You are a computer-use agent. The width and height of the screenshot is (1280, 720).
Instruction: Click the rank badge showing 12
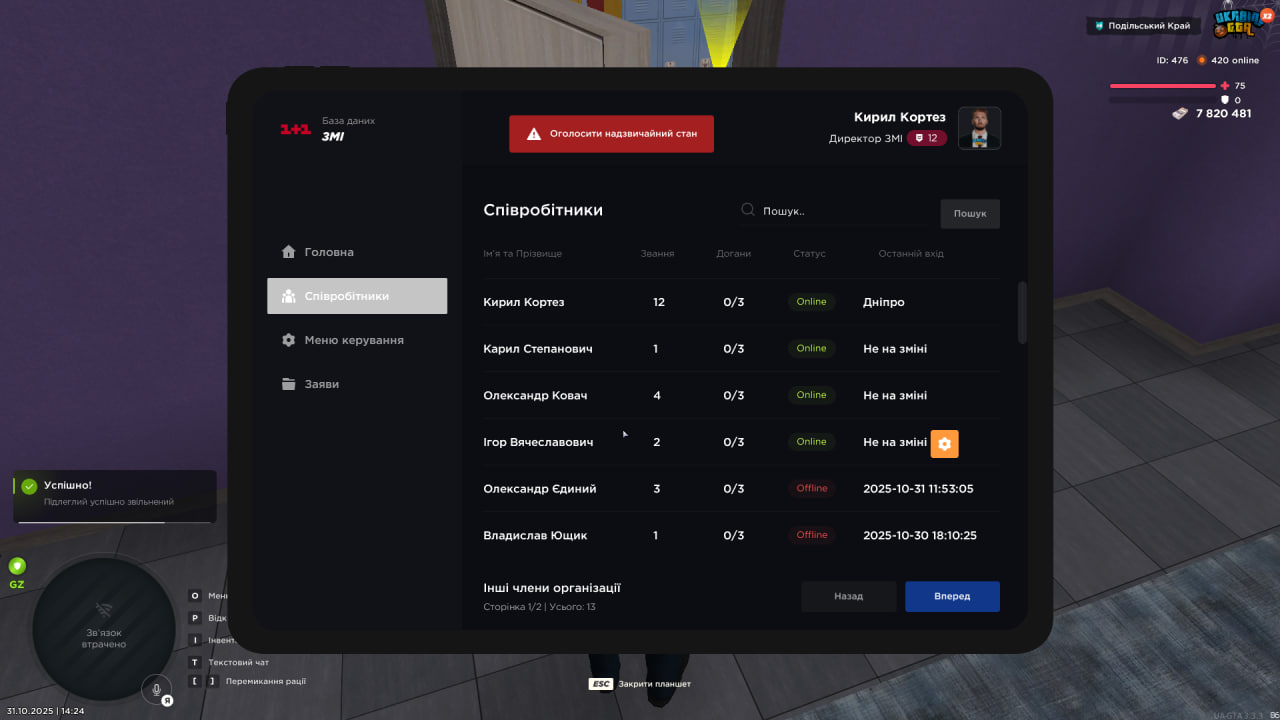927,138
